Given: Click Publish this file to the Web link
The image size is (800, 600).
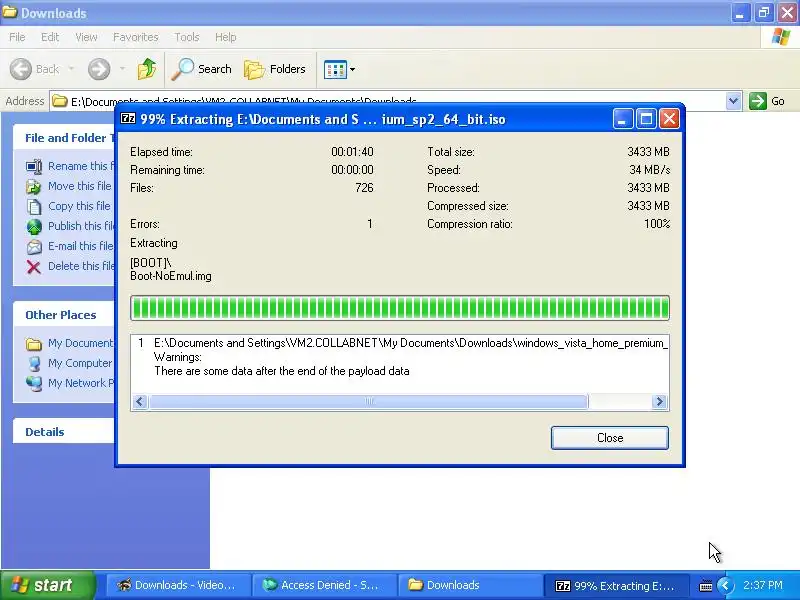Looking at the screenshot, I should pyautogui.click(x=81, y=226).
